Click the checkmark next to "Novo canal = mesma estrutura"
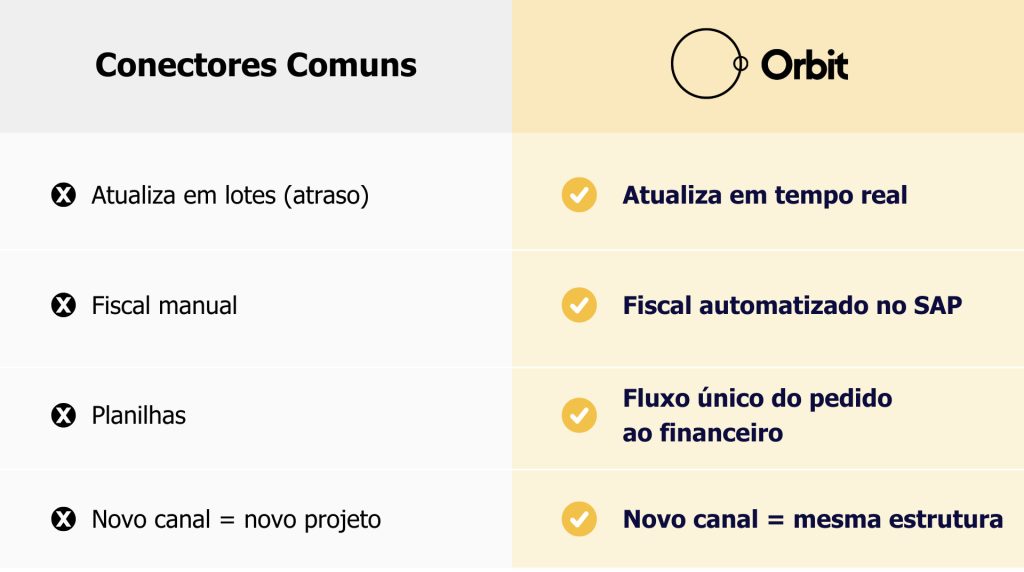Screen dimensions: 1024x572 (x=579, y=519)
